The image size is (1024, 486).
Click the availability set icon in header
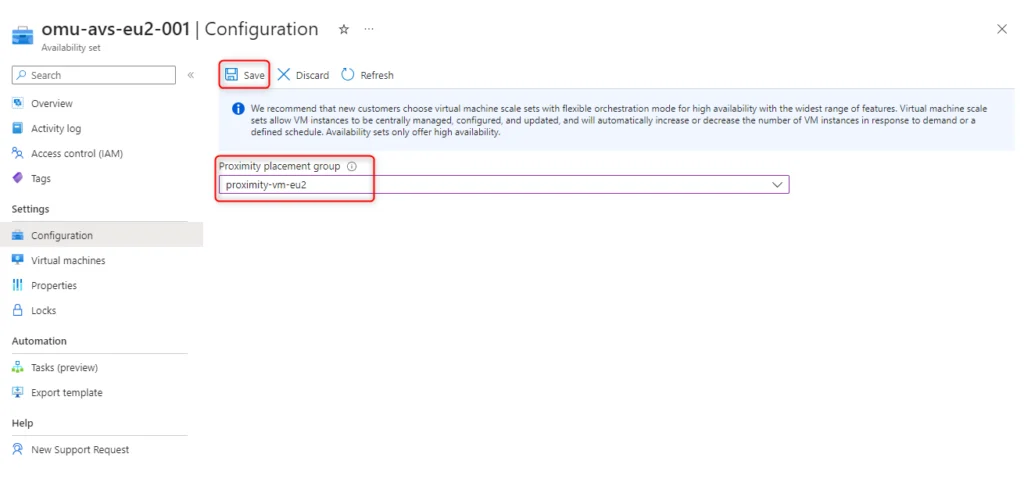point(23,34)
